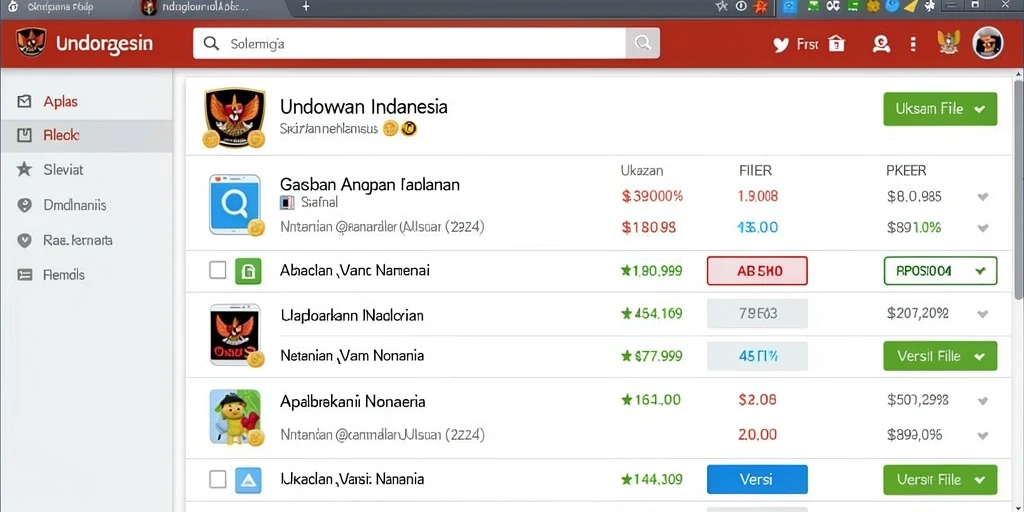Open the user account icon in header

[x=881, y=44]
